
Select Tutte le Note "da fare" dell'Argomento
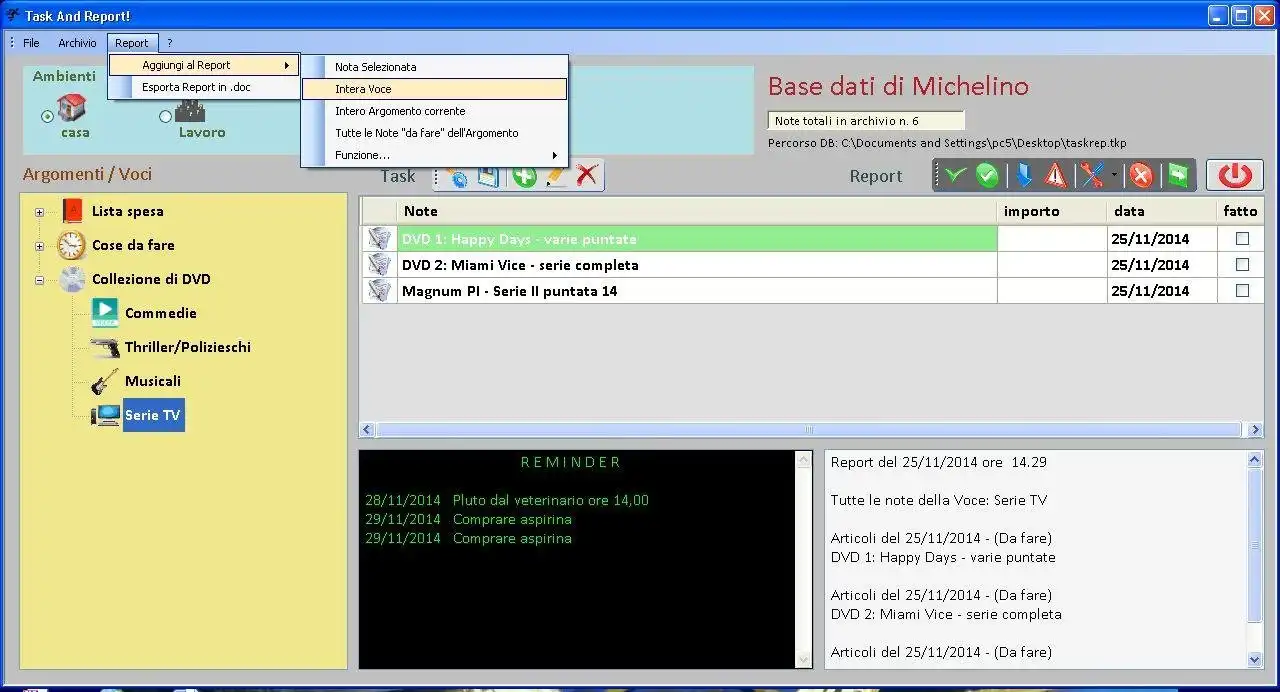[x=435, y=133]
